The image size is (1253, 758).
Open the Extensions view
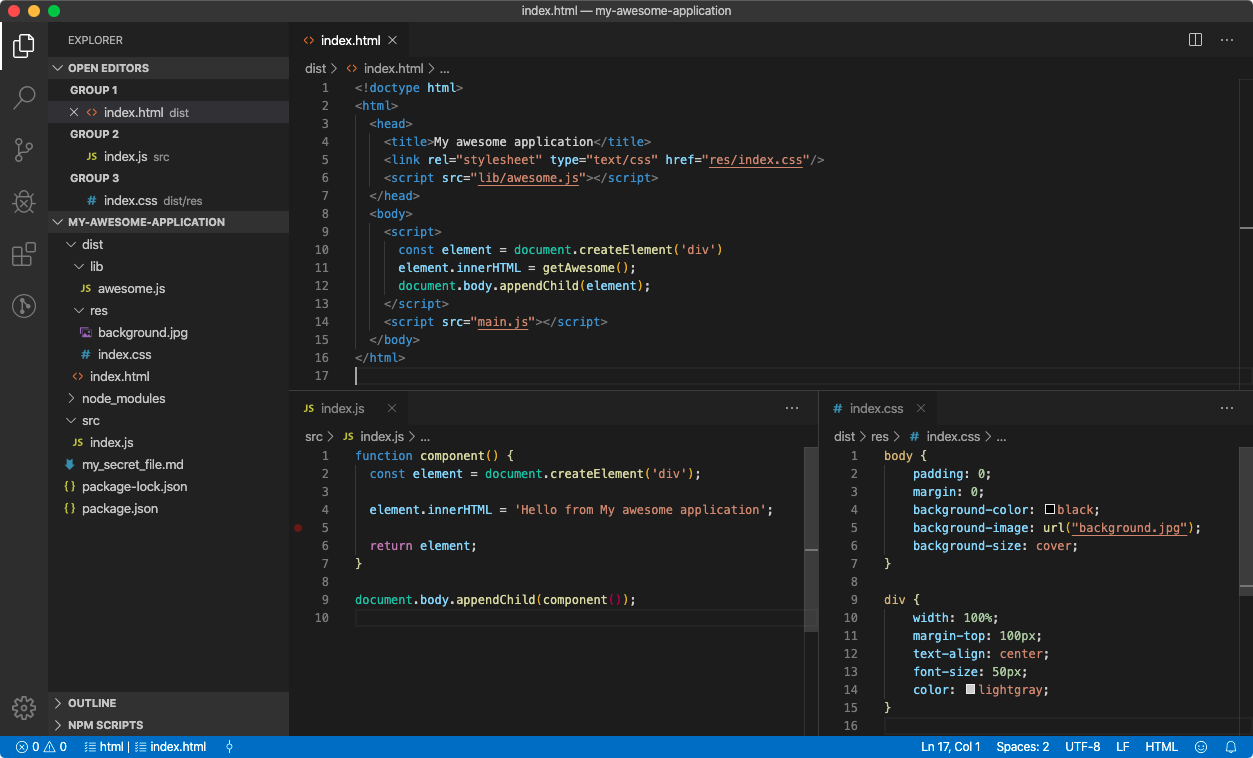(x=23, y=254)
